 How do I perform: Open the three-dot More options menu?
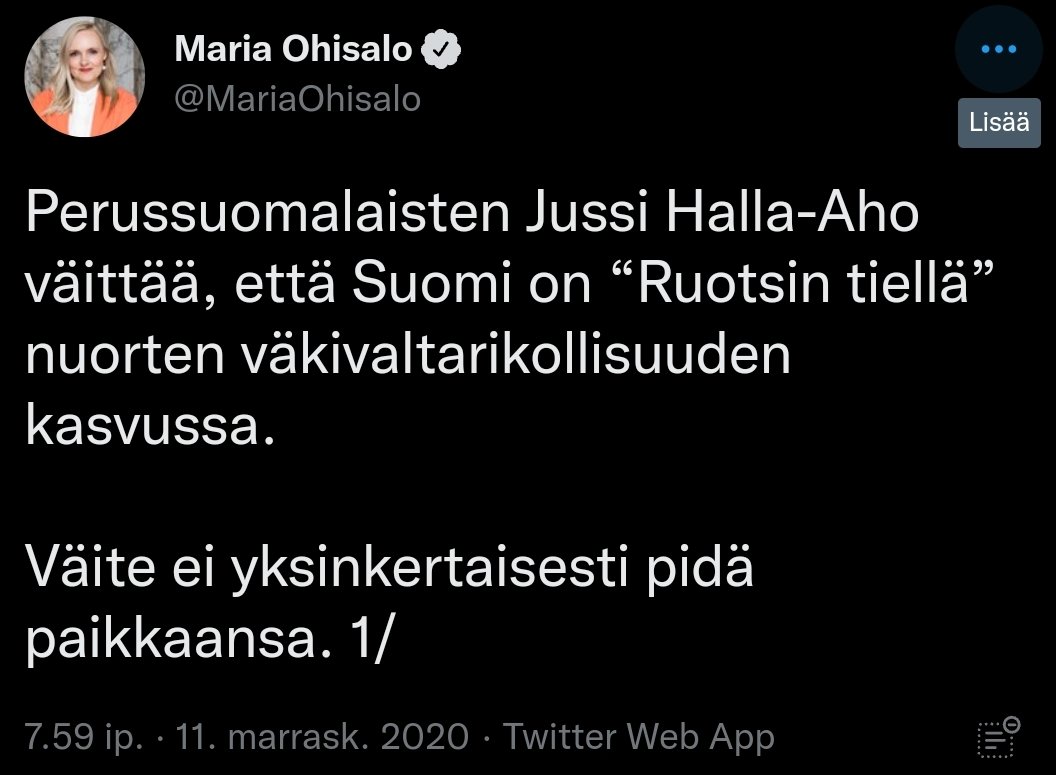point(999,48)
